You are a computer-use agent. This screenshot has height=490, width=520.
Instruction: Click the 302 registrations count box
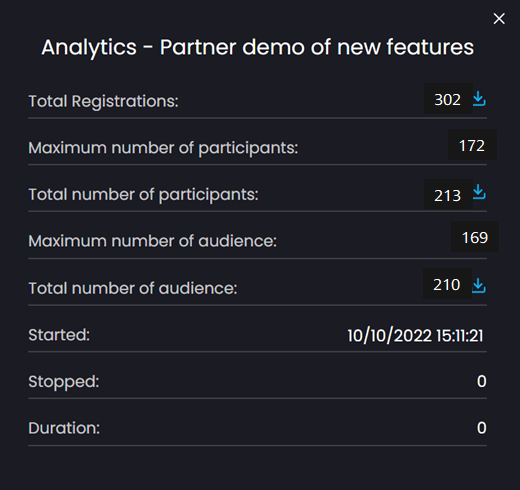click(448, 99)
